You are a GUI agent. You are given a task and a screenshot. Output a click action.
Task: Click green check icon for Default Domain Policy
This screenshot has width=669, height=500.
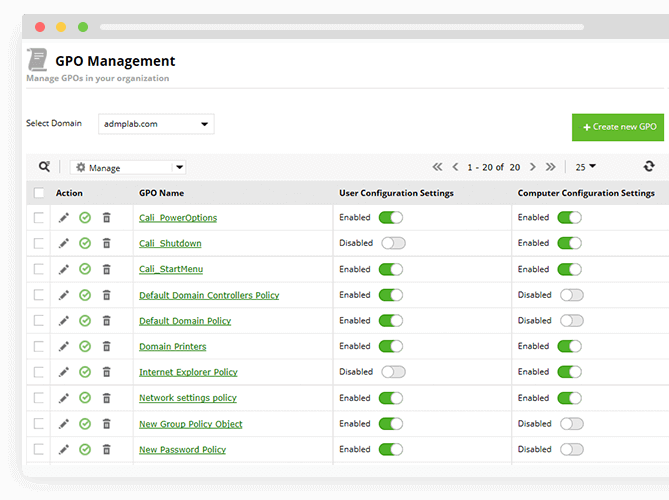pos(85,320)
